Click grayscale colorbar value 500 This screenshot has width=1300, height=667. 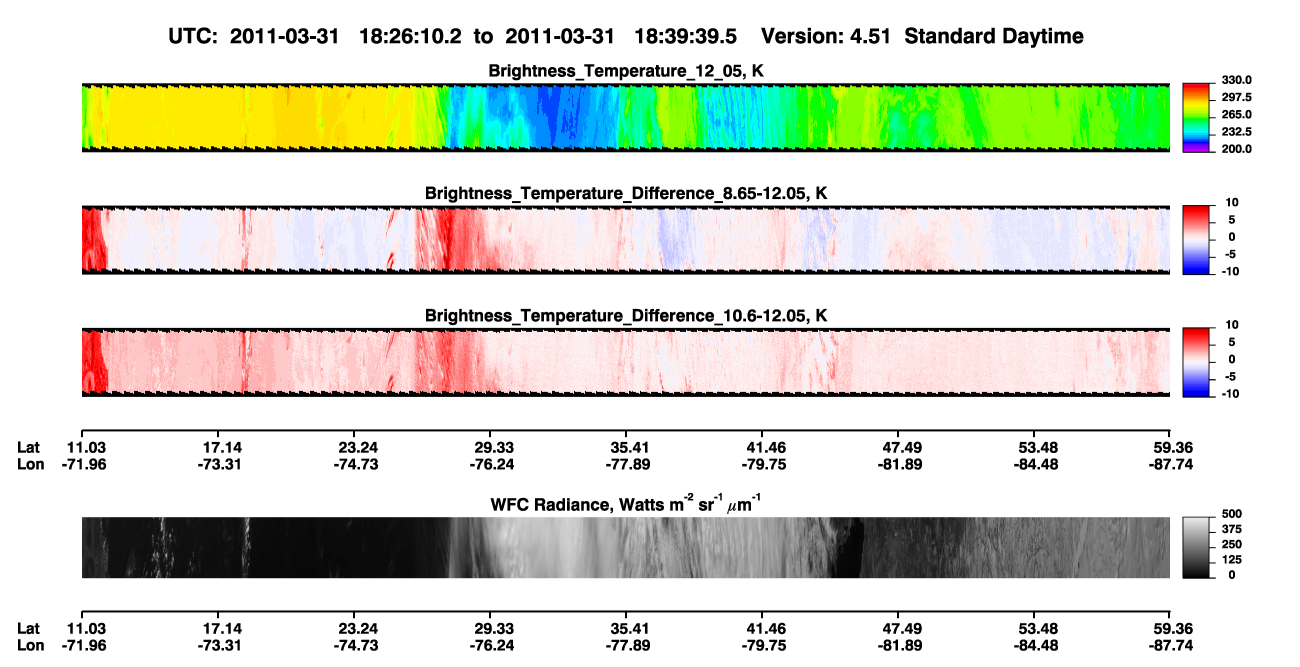(x=1231, y=517)
